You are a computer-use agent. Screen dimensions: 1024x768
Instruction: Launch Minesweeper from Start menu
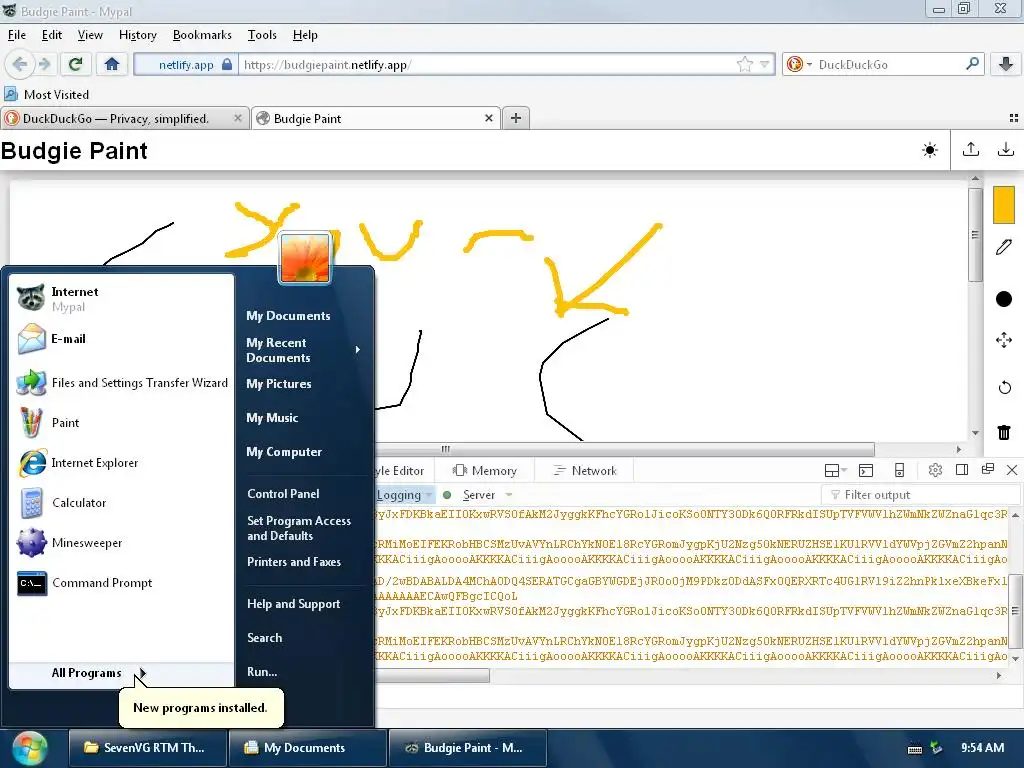point(121,543)
